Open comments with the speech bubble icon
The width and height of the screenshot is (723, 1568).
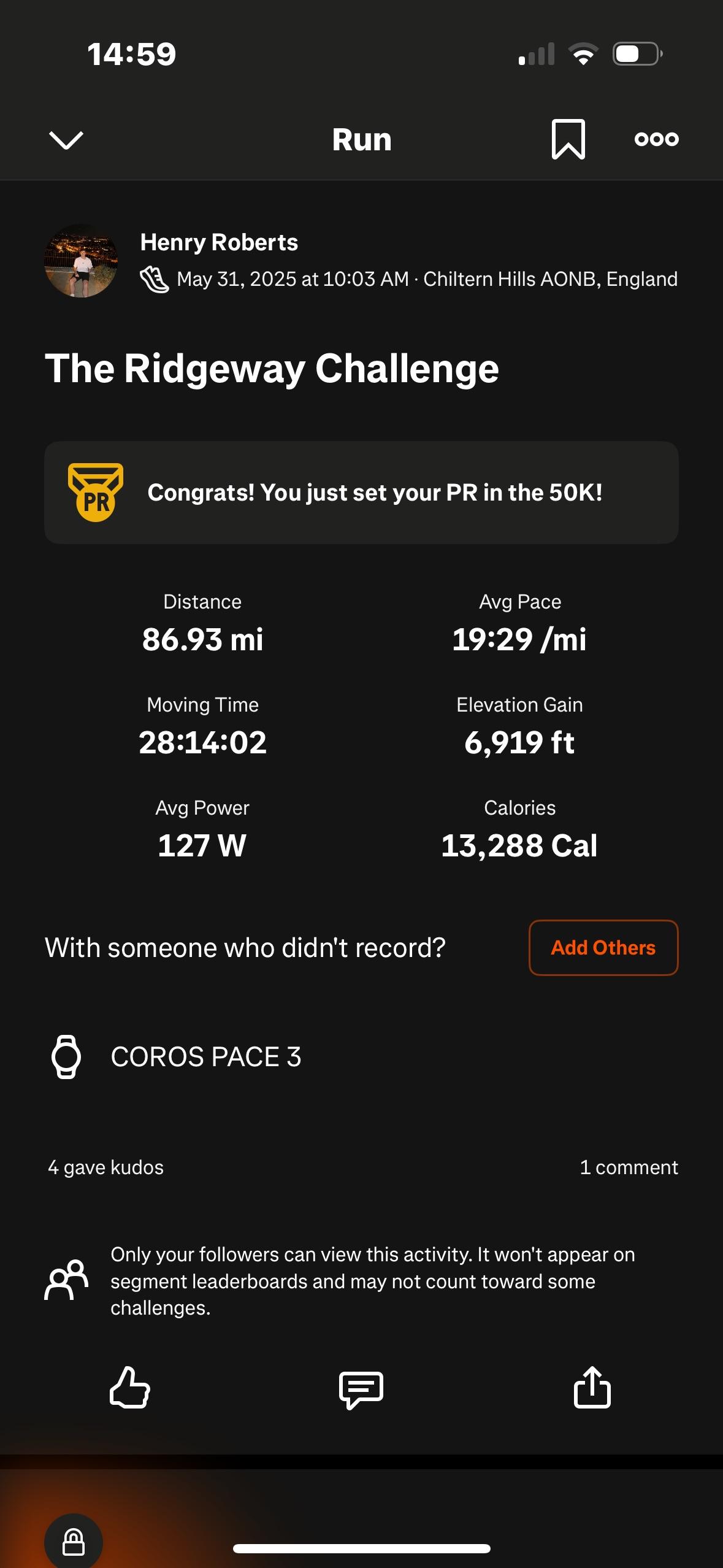coord(361,1389)
